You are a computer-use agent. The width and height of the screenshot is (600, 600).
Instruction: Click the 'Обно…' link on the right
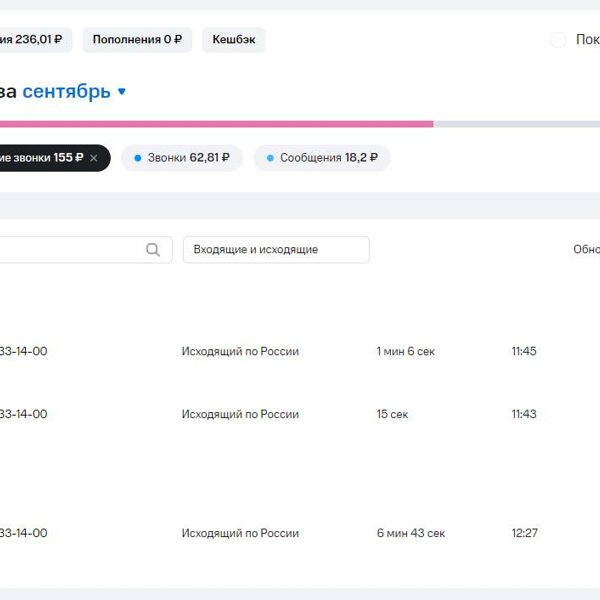tap(585, 250)
